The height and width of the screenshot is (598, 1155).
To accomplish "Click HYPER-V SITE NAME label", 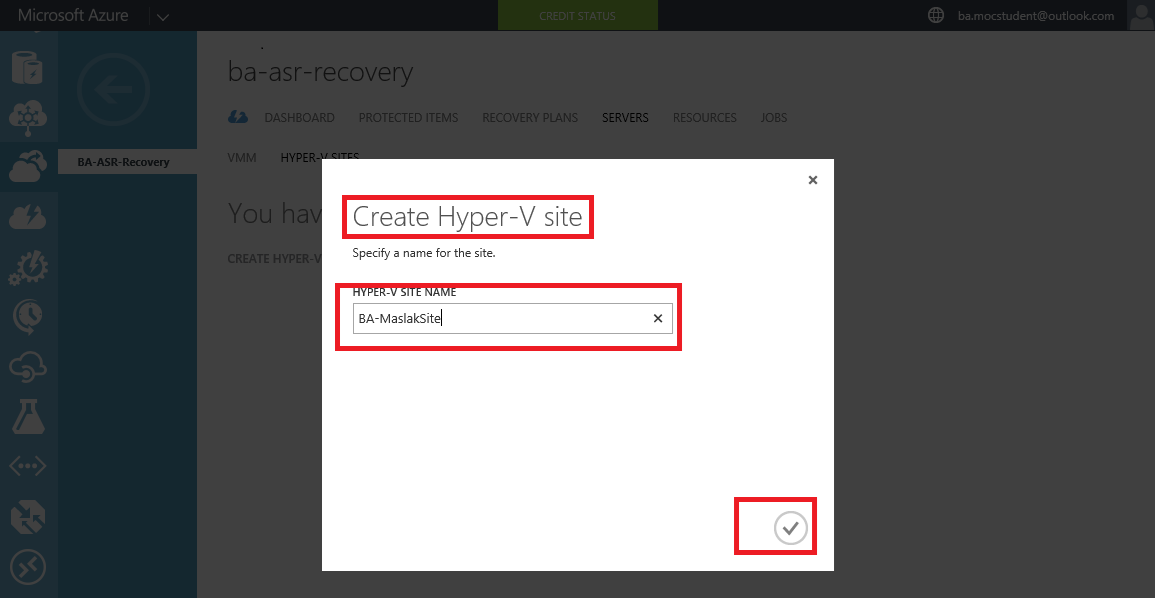I will [404, 292].
